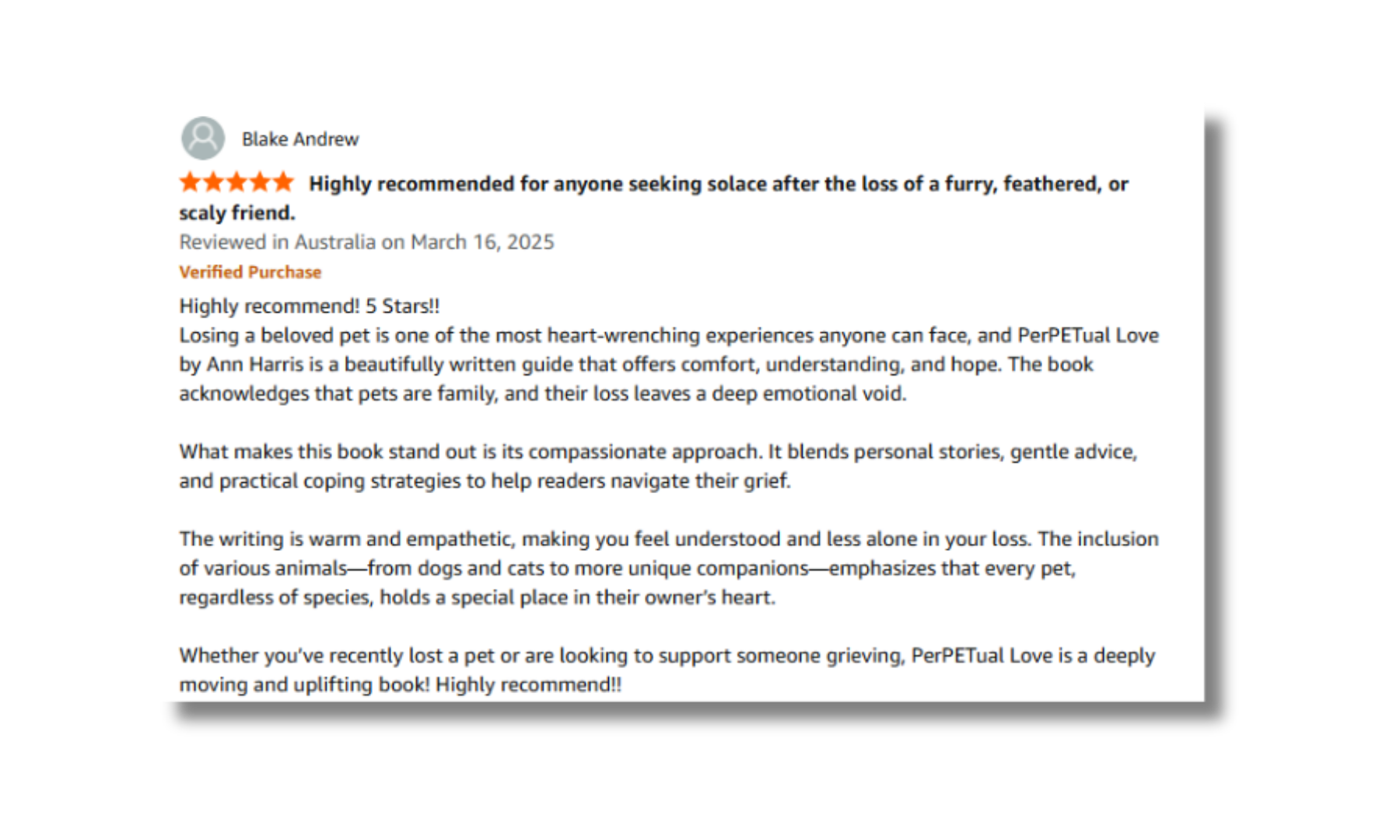Click 'Highly recommend! 5 Stars!!' text line
1400x840 pixels.
click(310, 306)
